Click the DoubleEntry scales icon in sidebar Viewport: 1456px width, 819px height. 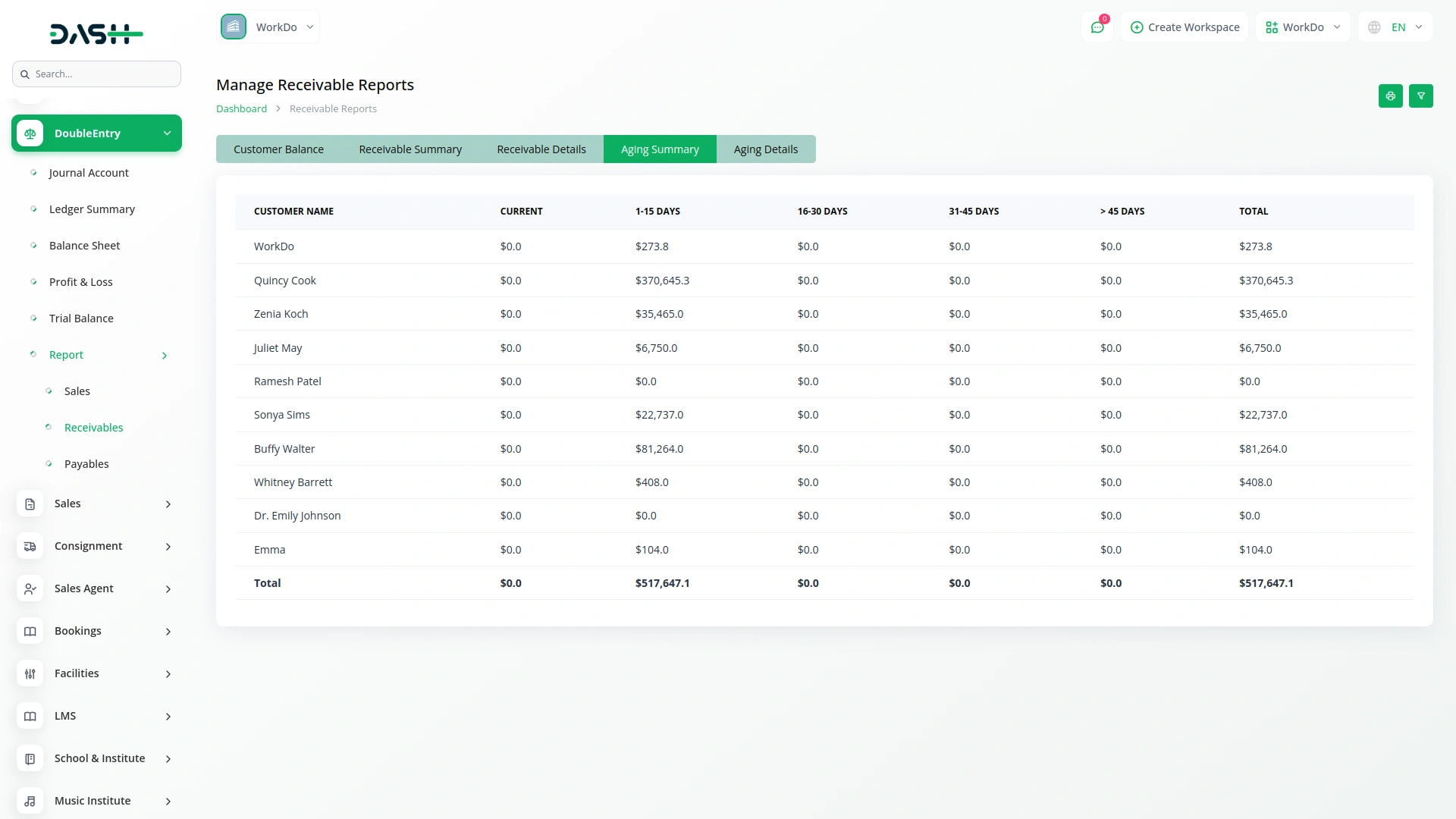[30, 133]
